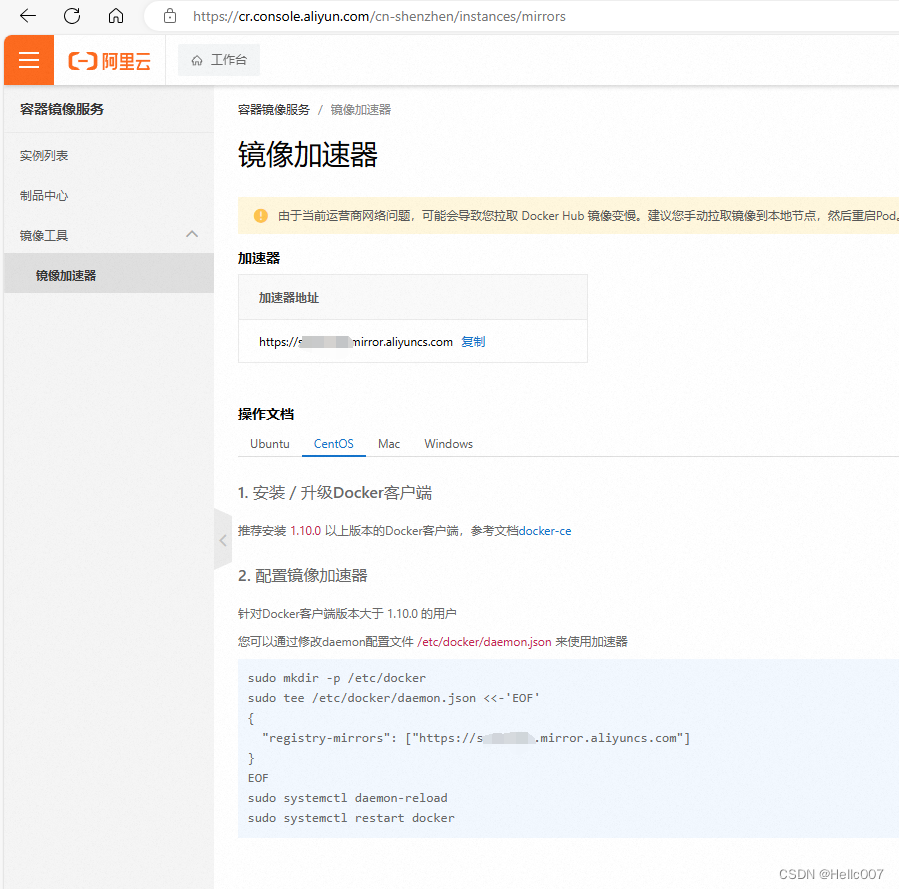
Task: Click the 'sudo tee /etc/docker/daemon.json' line
Action: point(393,698)
